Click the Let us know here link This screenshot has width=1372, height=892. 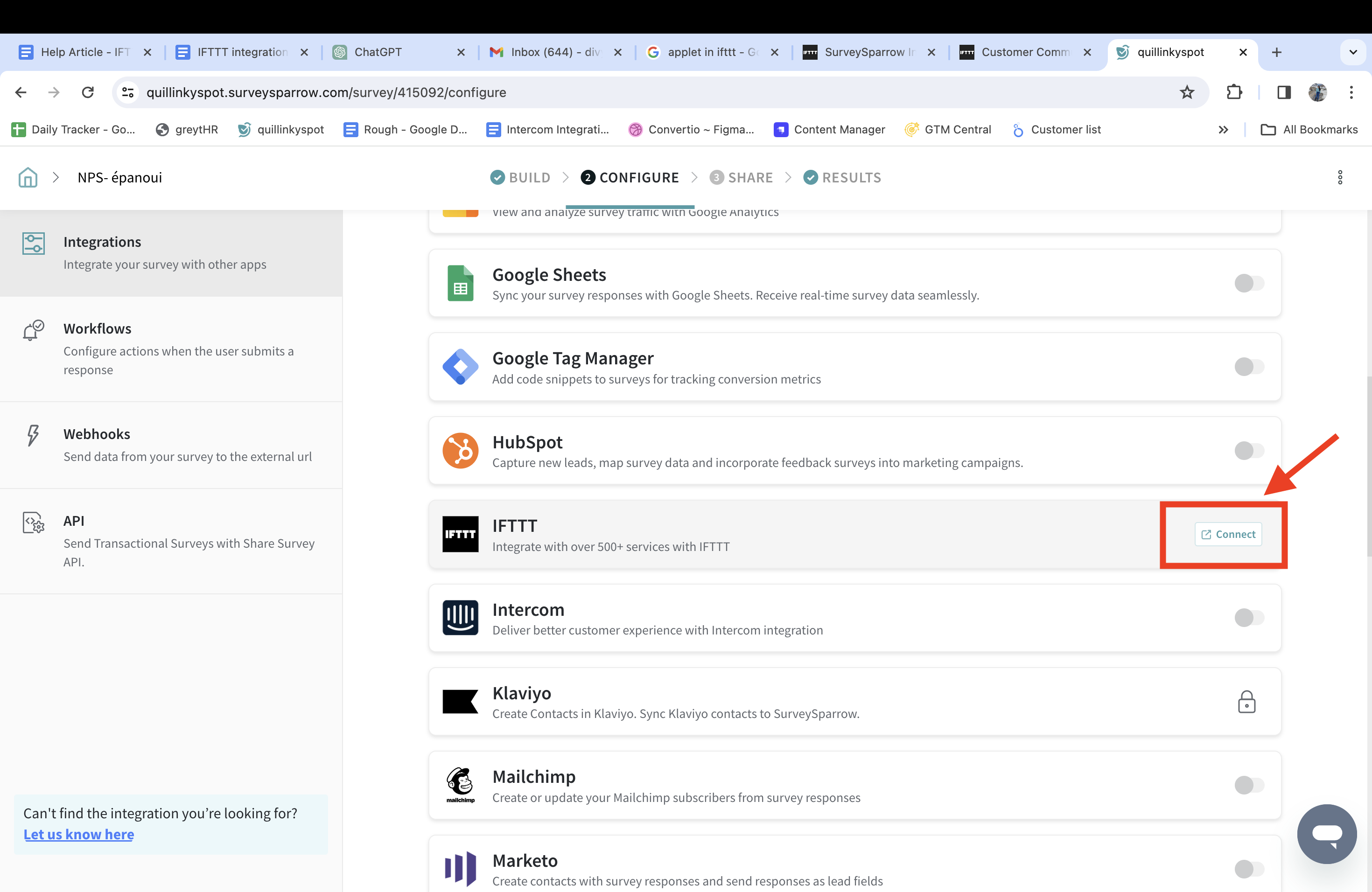point(78,834)
